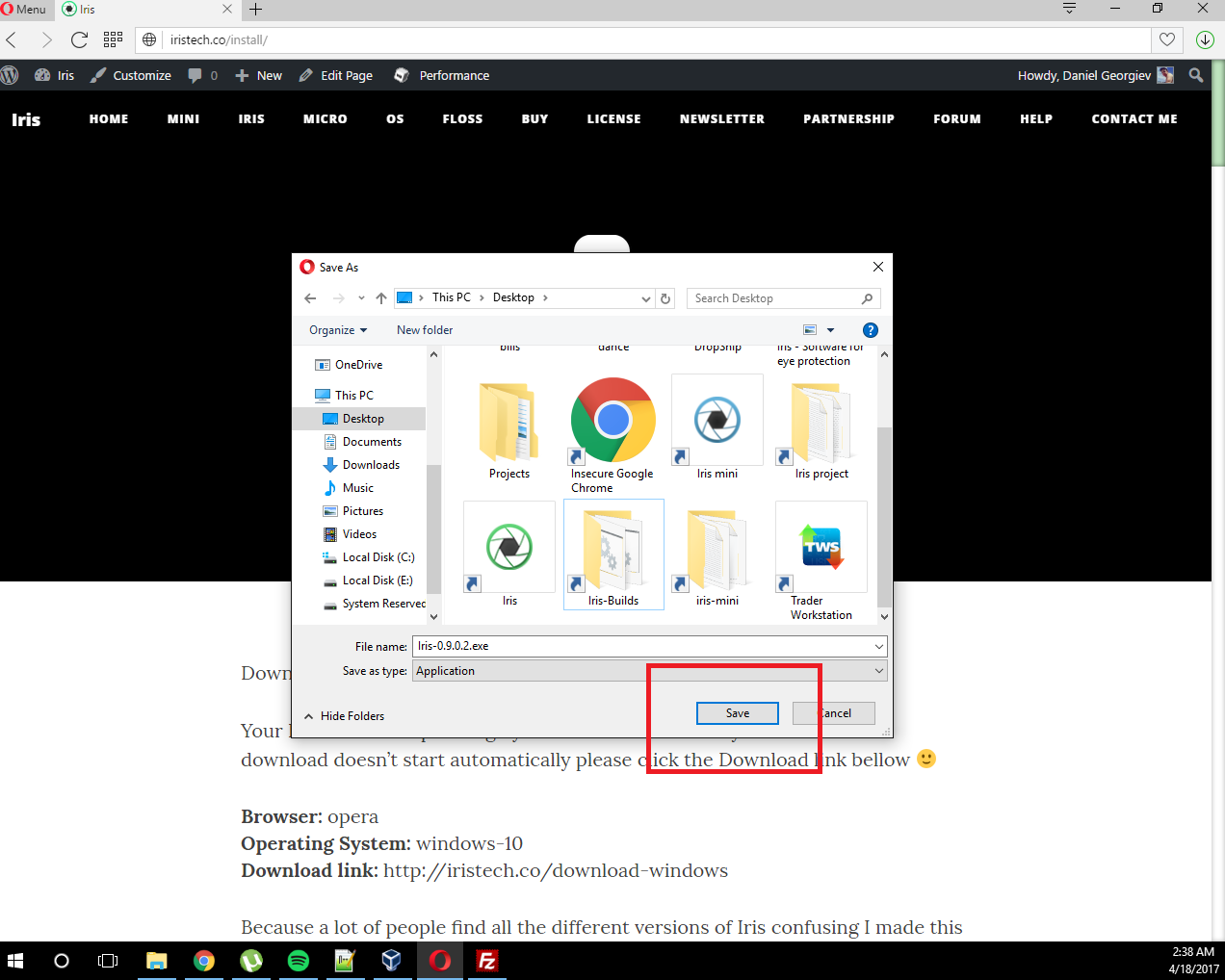
Task: Select the Insecure Google Chrome shortcut
Action: point(612,434)
